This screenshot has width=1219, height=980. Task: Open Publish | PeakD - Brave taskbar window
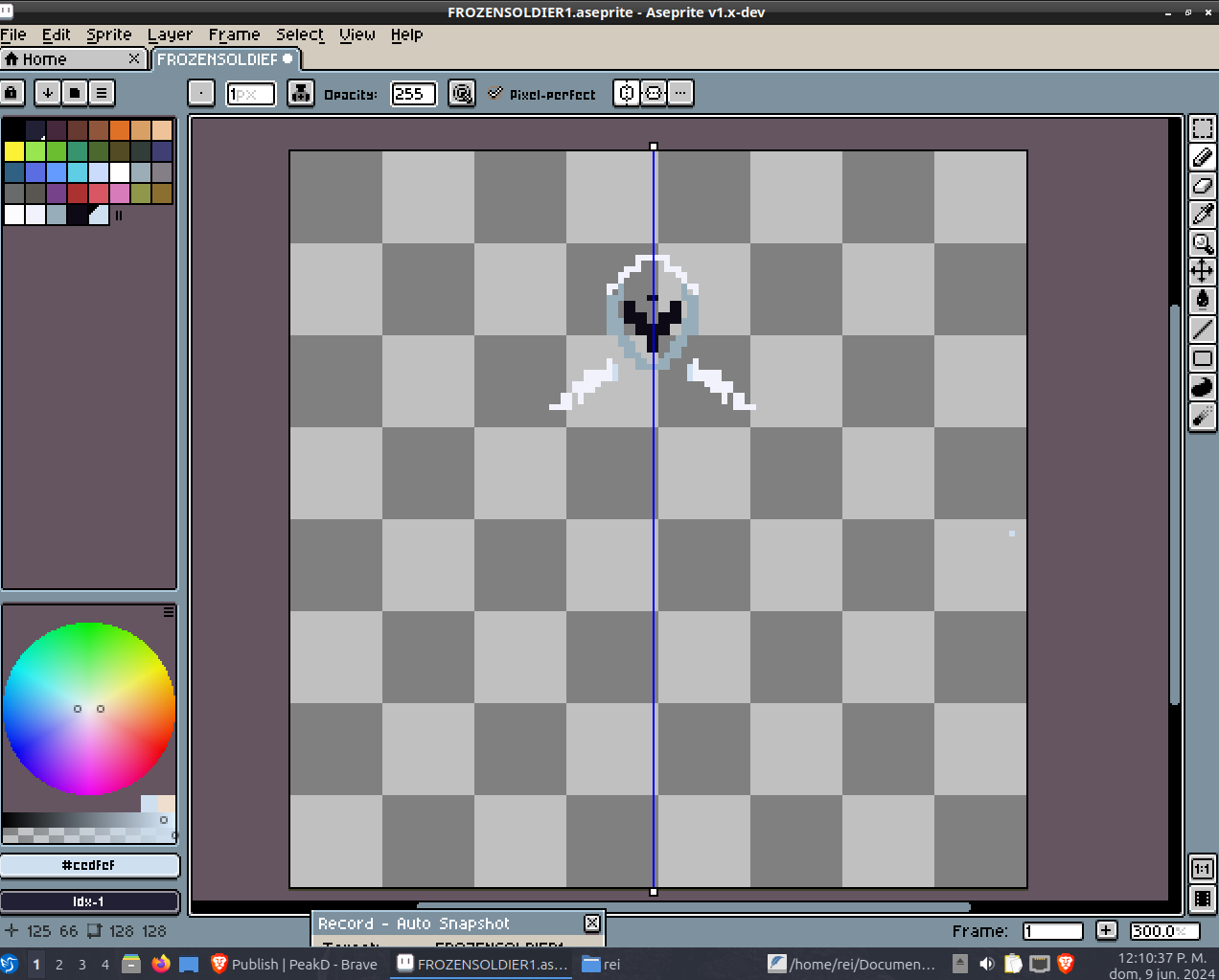(295, 965)
